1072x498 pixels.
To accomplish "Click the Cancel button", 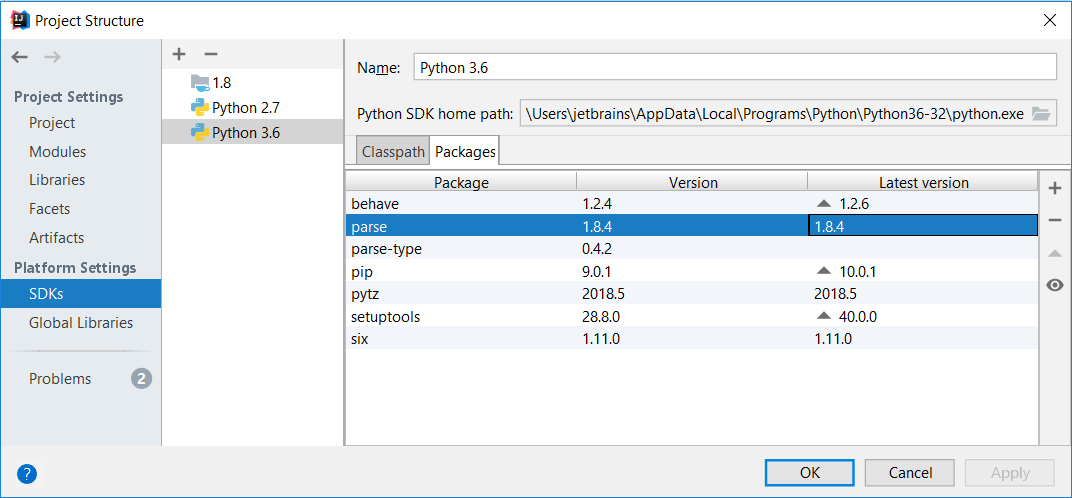I will point(910,472).
